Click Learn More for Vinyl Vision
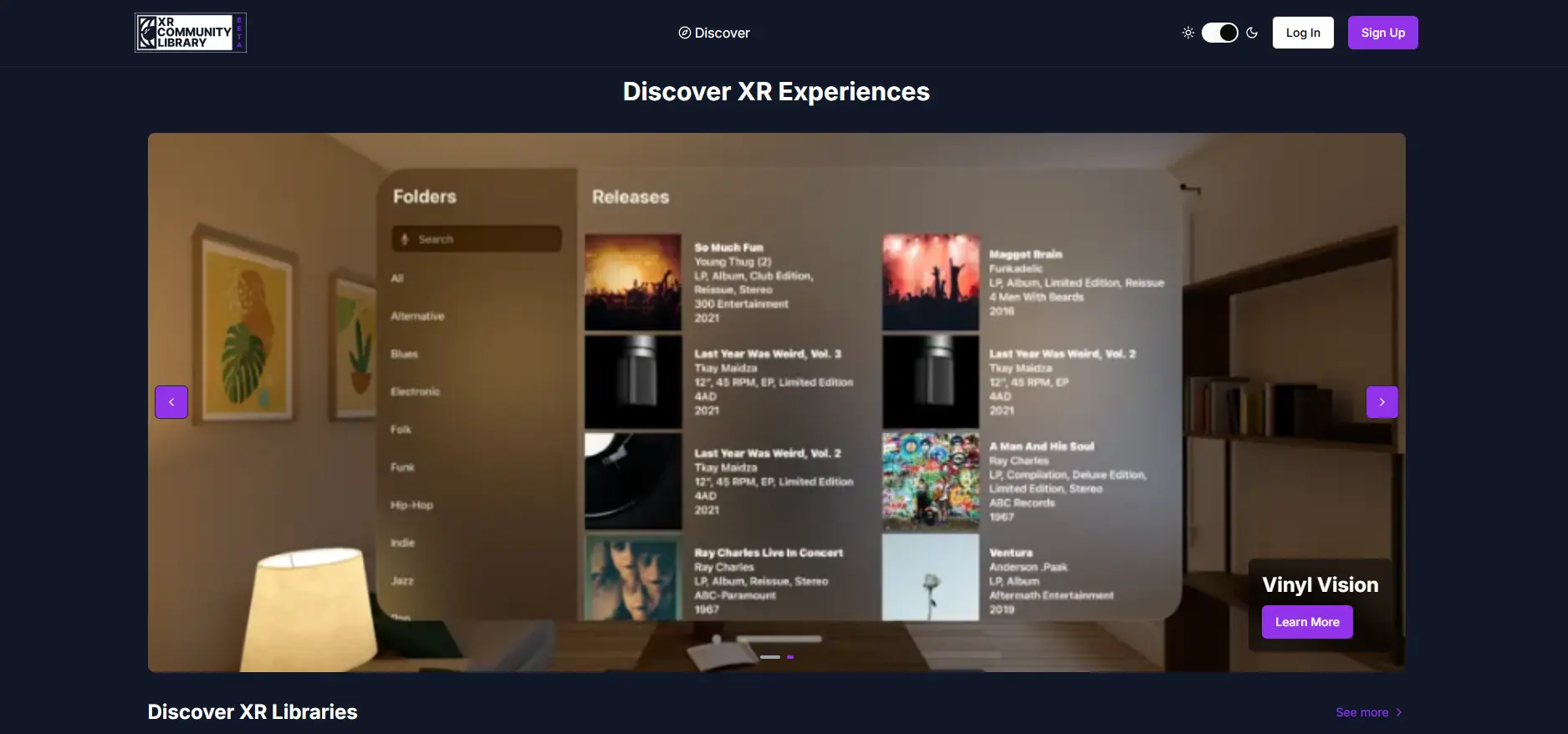The height and width of the screenshot is (734, 1568). (1307, 622)
